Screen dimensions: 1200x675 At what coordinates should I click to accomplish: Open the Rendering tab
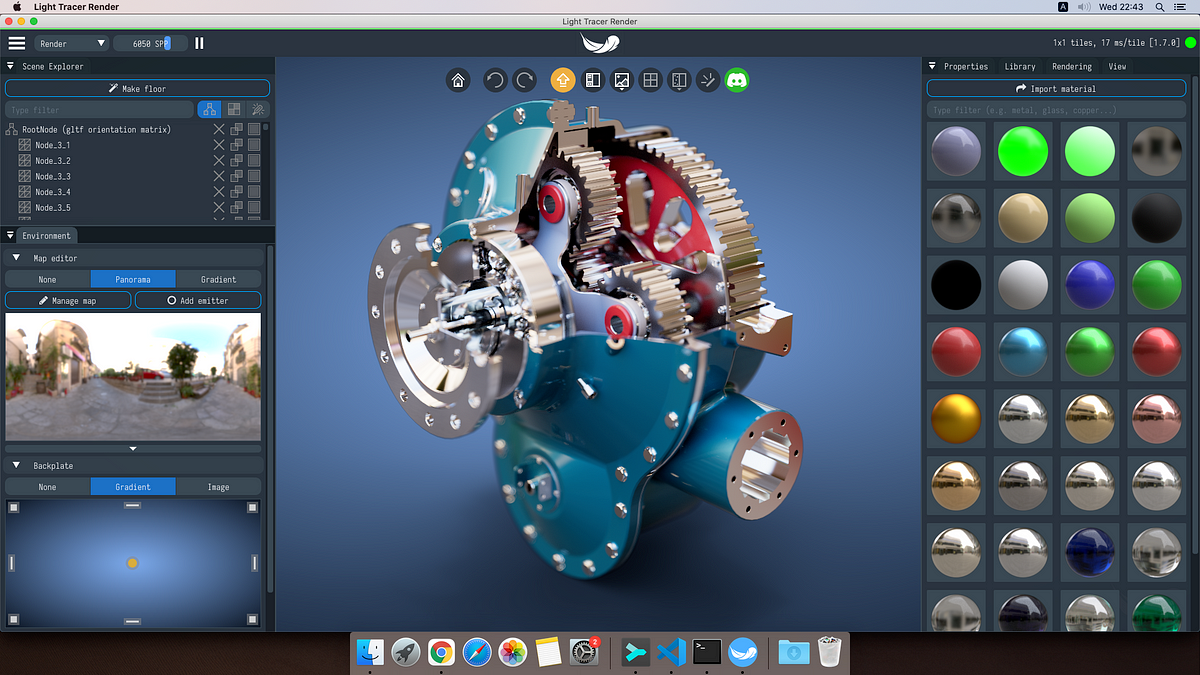pos(1071,66)
